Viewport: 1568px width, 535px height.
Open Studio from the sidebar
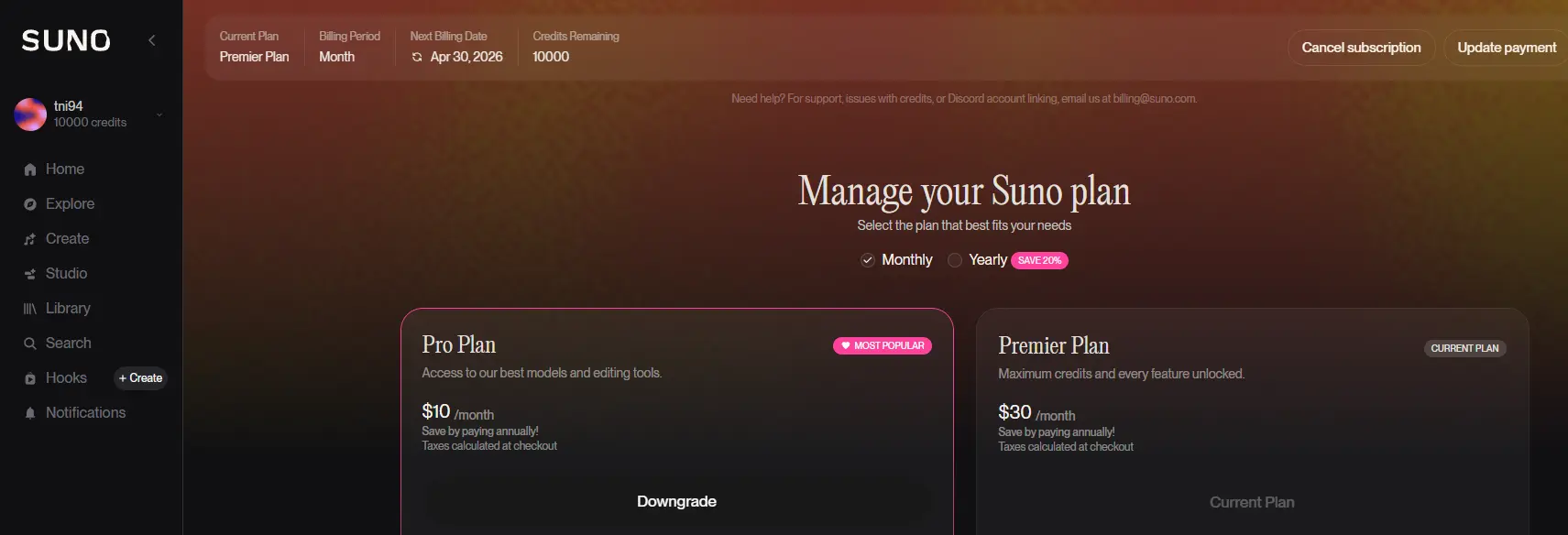pyautogui.click(x=67, y=274)
